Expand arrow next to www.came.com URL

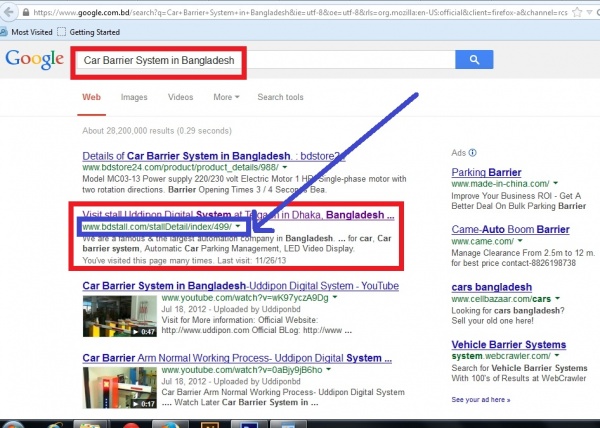(x=520, y=241)
